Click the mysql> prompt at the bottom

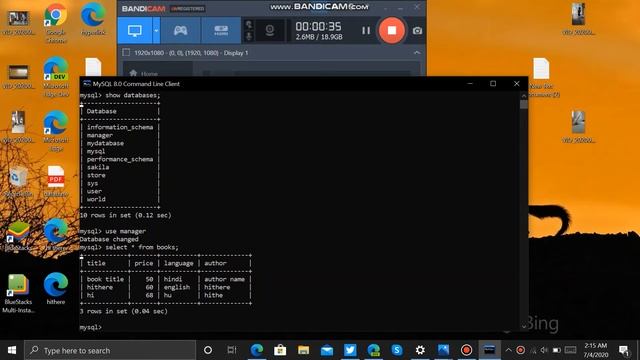[x=91, y=327]
